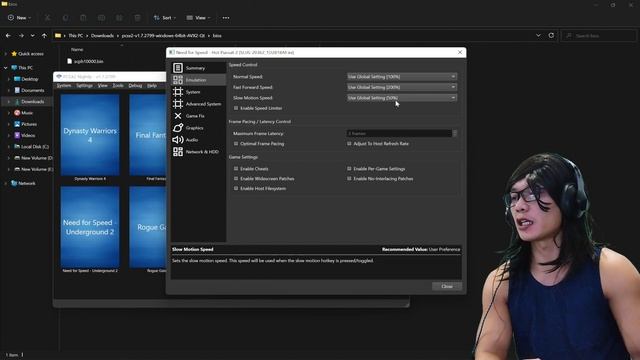
Task: Select the Need for Speed Underground 2 cover
Action: 90,227
